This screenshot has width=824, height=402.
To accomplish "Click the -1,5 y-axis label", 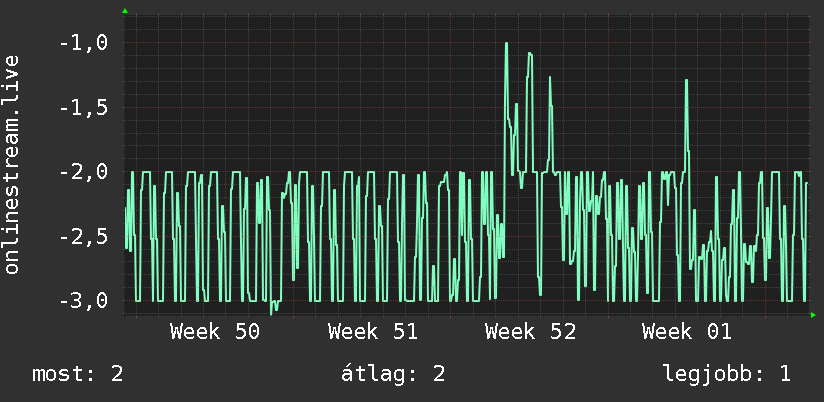I will [83, 108].
